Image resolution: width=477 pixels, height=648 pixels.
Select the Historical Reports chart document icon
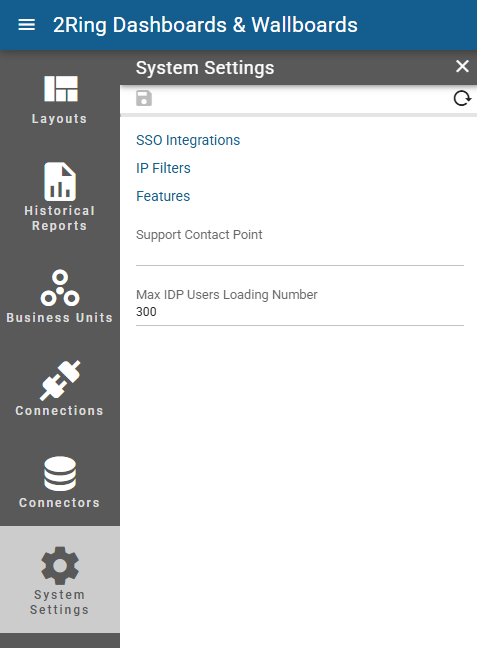(60, 181)
